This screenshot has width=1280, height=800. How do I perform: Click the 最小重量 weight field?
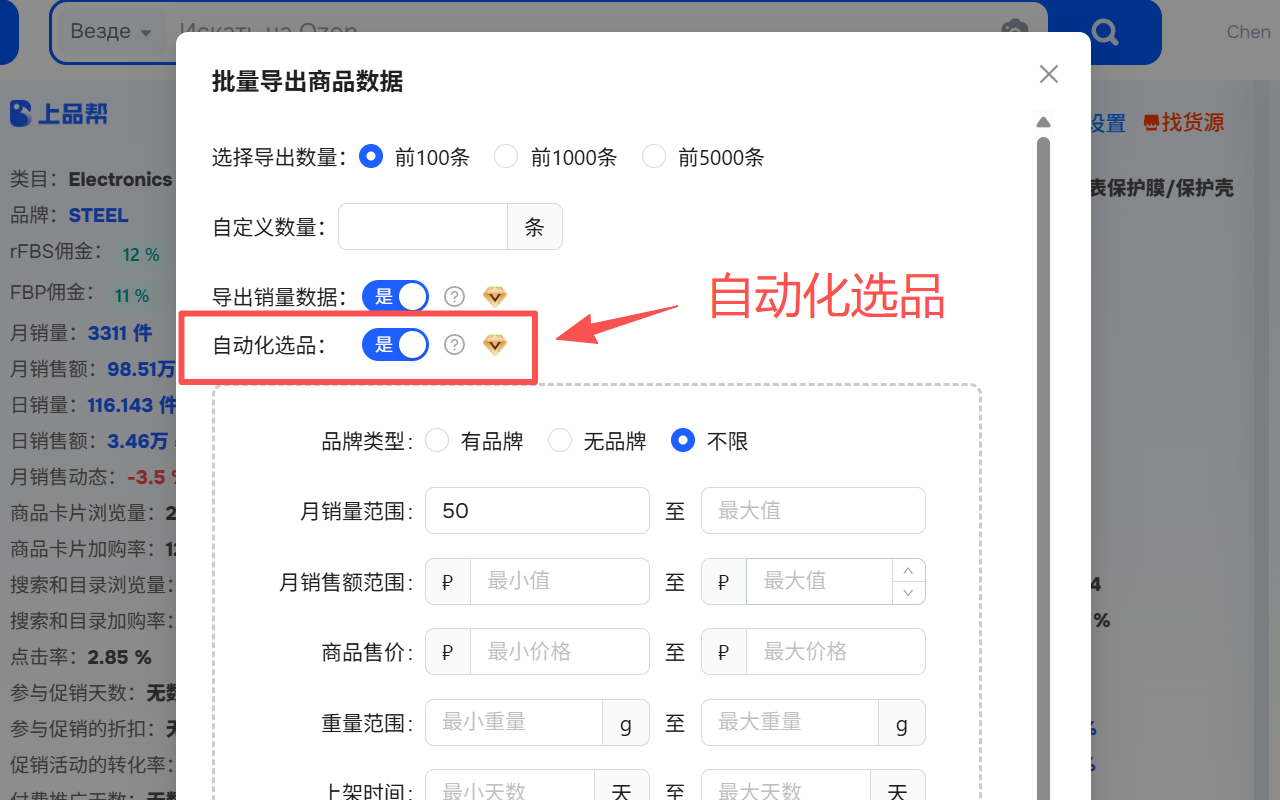coord(514,722)
